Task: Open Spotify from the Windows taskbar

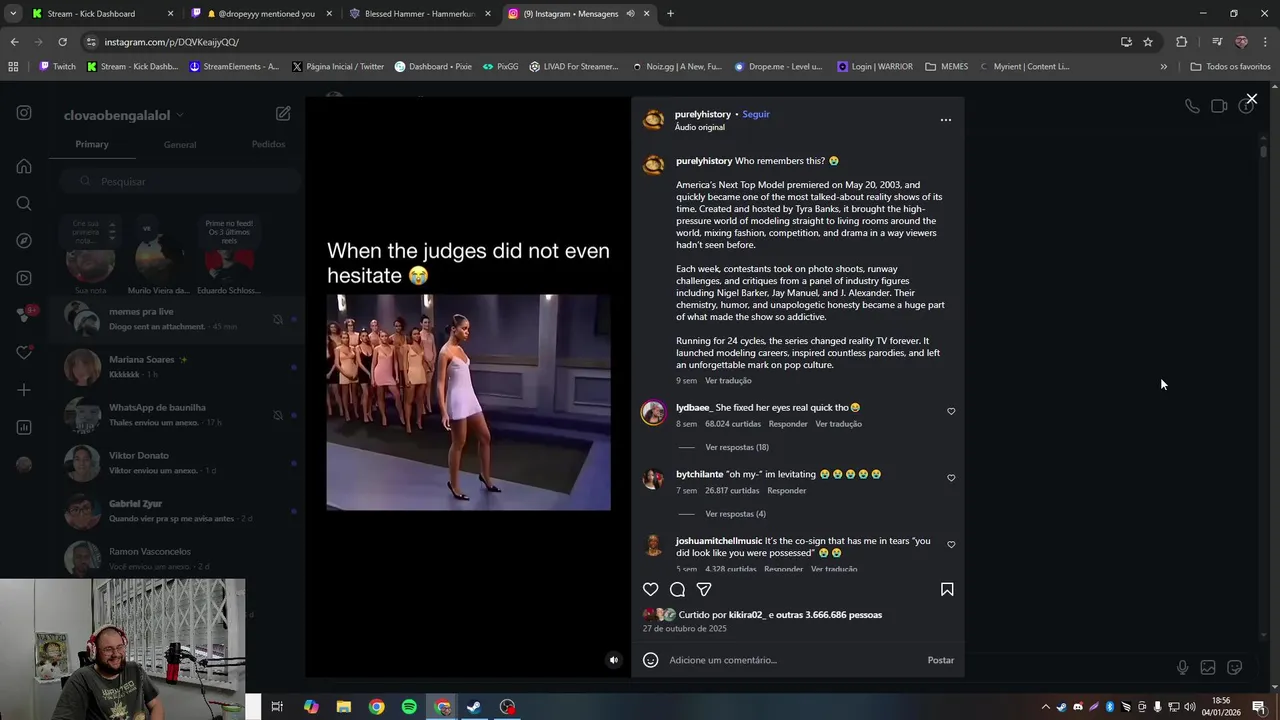Action: click(x=409, y=707)
